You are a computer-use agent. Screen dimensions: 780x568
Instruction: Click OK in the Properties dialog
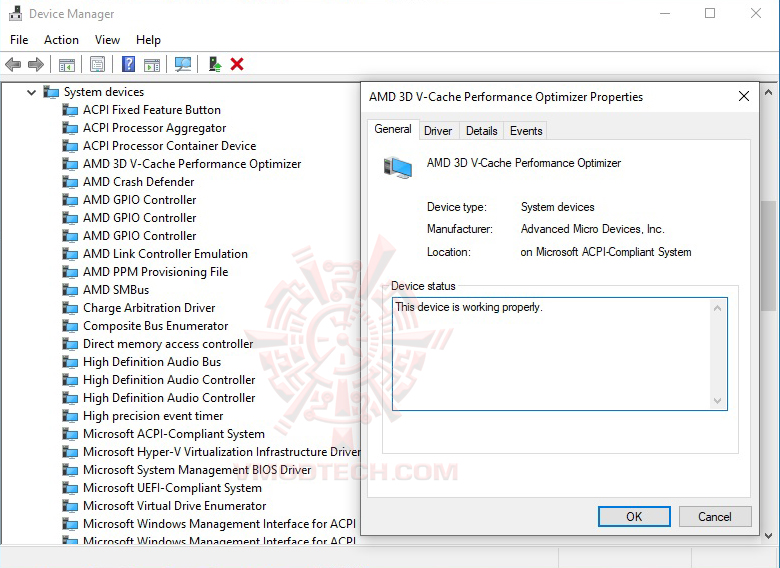[x=634, y=517]
